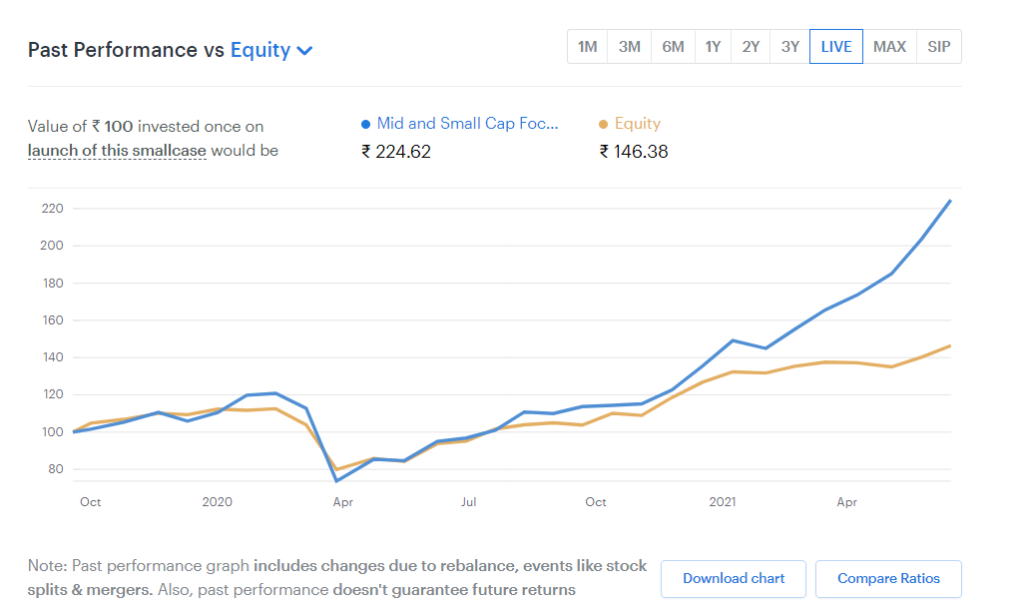Click the orange Equity legend label
This screenshot has width=1023, height=616.
pos(637,124)
